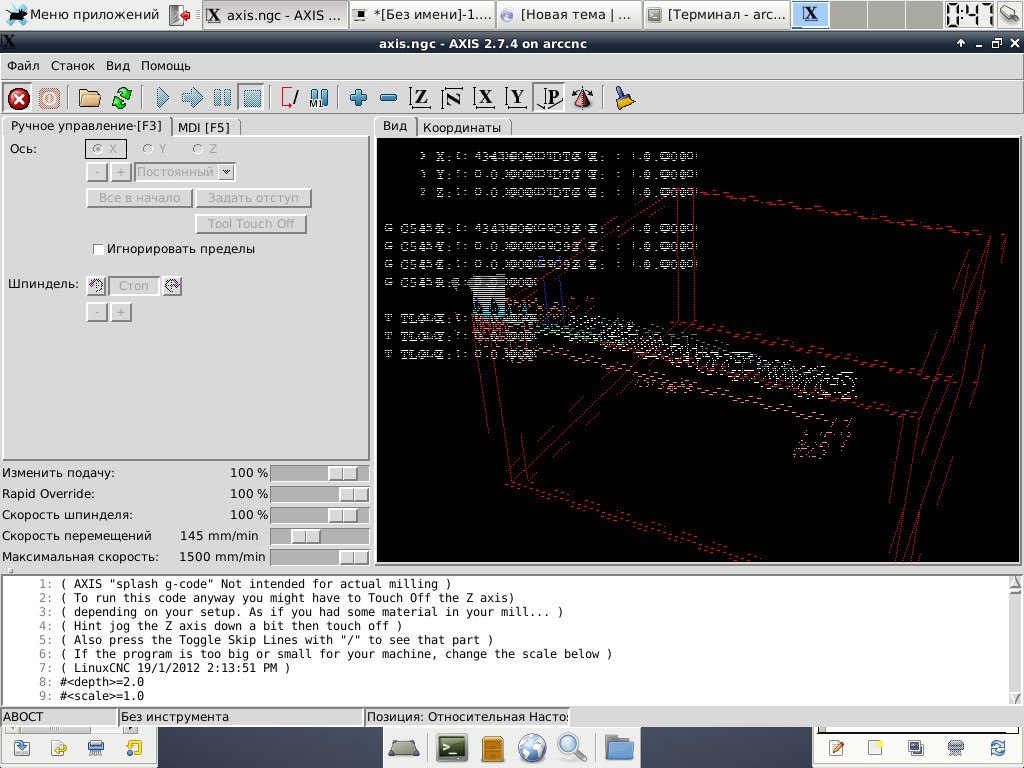The image size is (1024, 768).
Task: Open the Станок menu
Action: point(73,66)
